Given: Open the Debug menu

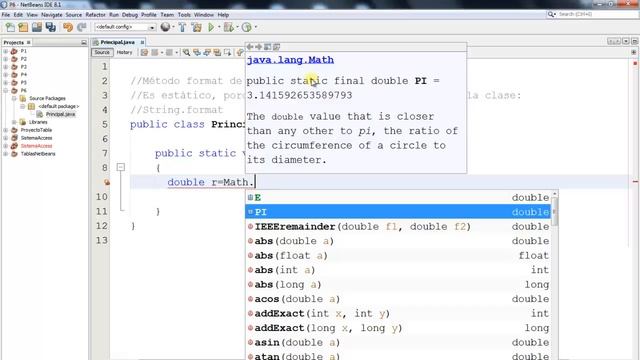Looking at the screenshot, I should tap(130, 15).
